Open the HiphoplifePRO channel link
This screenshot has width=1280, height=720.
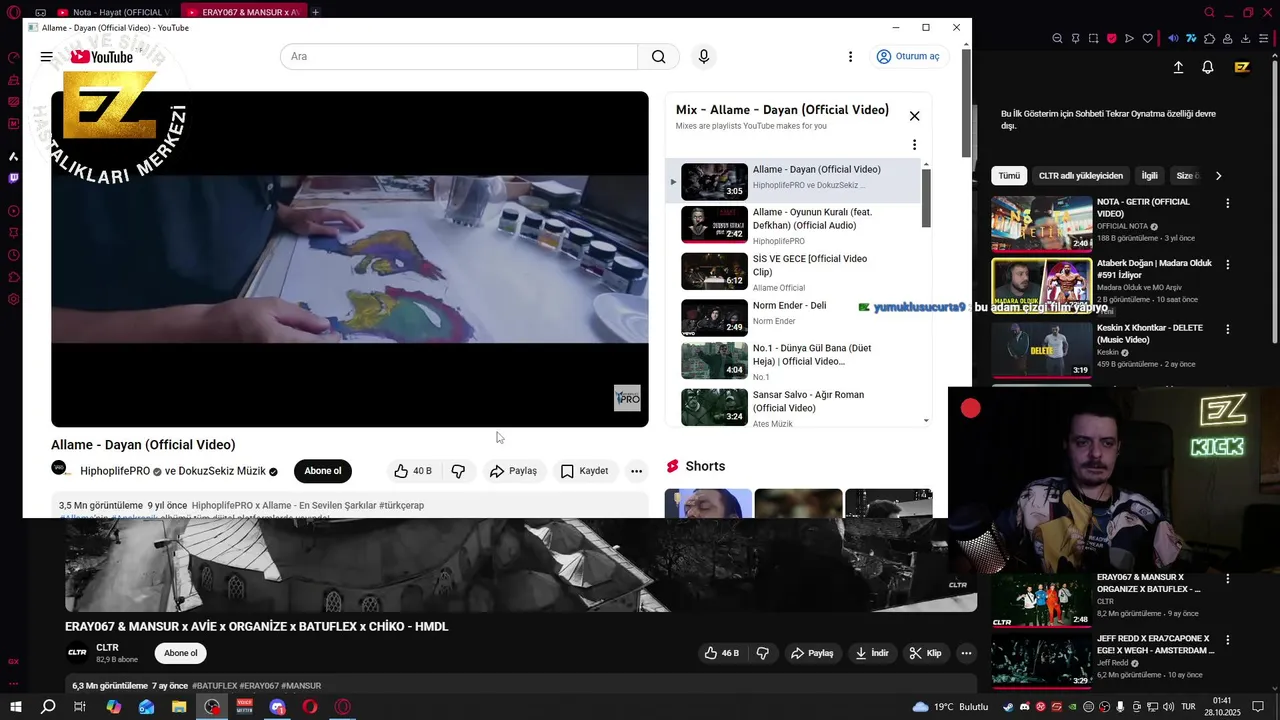(115, 471)
